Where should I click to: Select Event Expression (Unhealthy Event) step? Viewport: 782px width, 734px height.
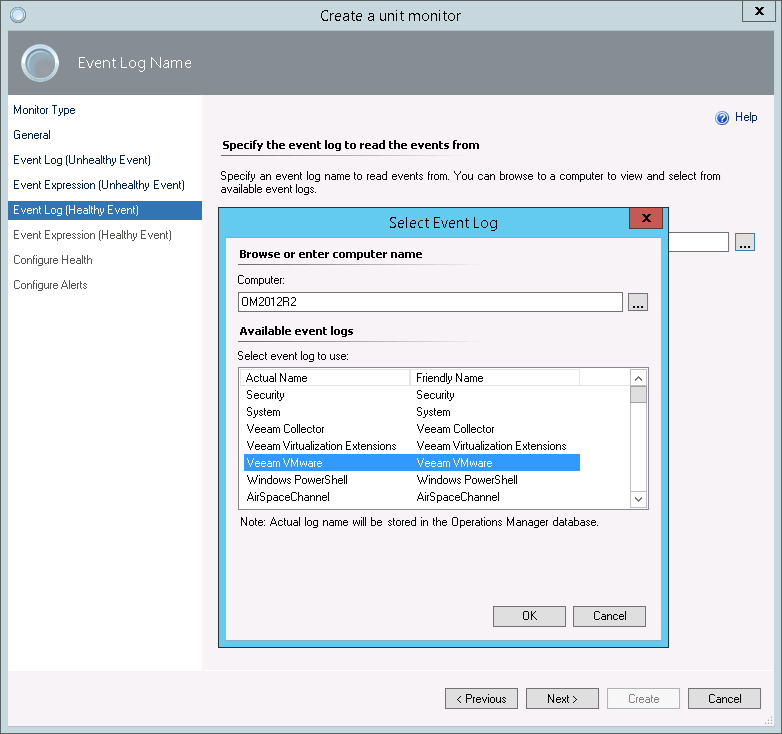(x=99, y=185)
